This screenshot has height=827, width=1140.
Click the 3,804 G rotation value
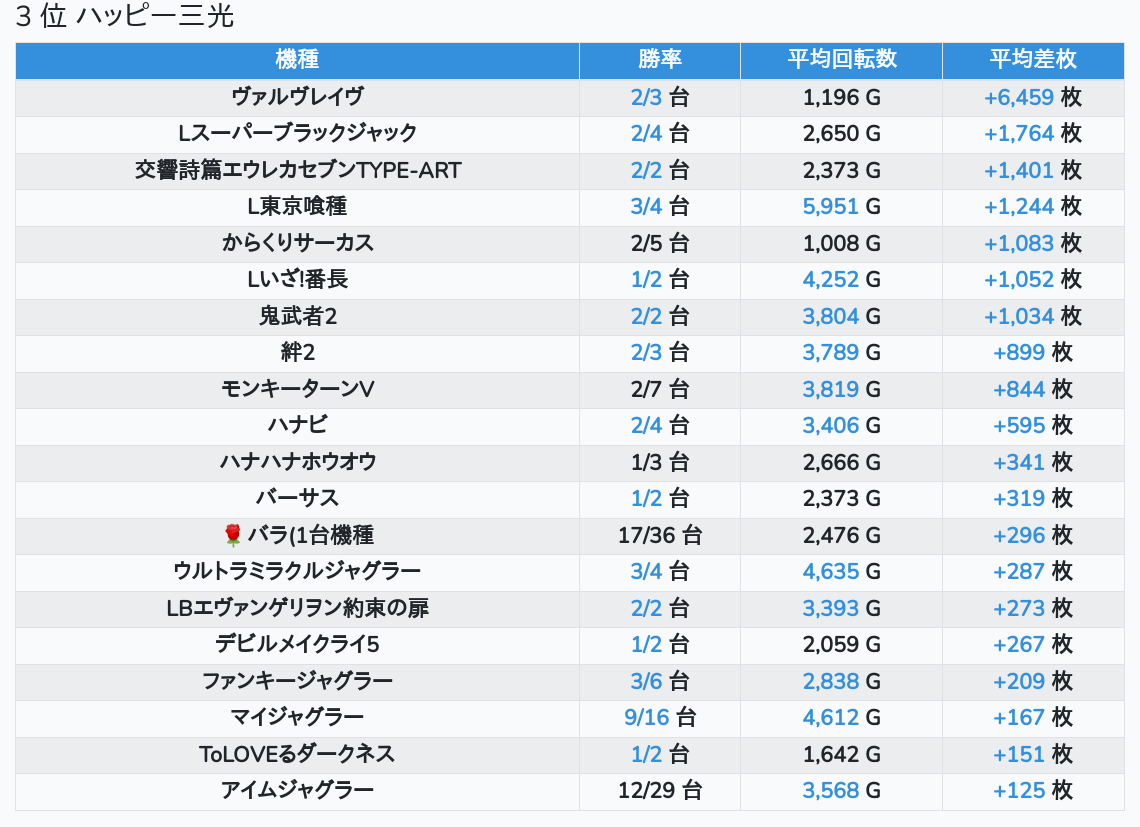point(842,316)
